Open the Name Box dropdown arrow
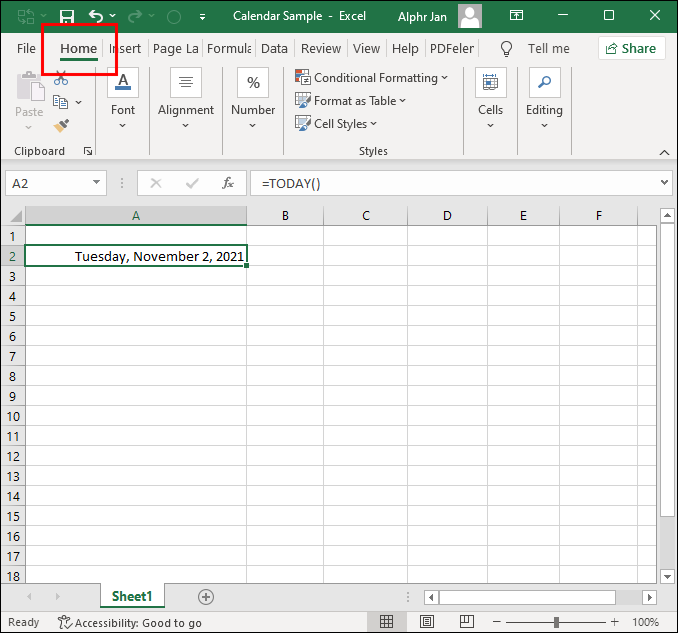The height and width of the screenshot is (633, 678). pyautogui.click(x=97, y=183)
